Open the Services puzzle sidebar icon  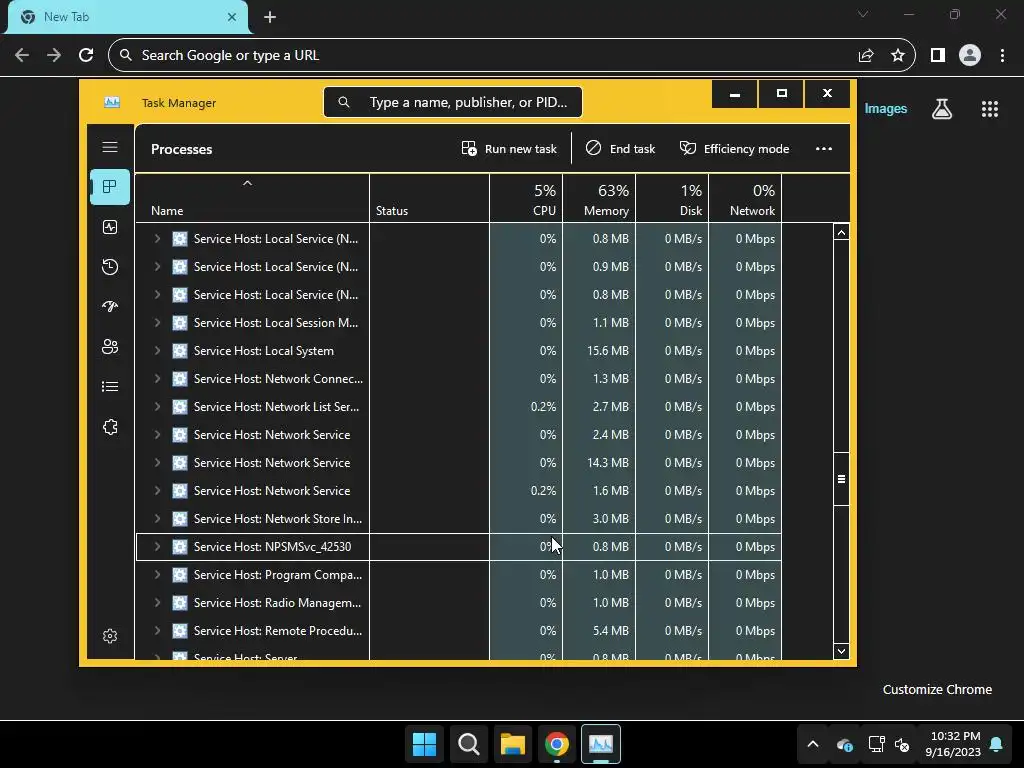110,426
